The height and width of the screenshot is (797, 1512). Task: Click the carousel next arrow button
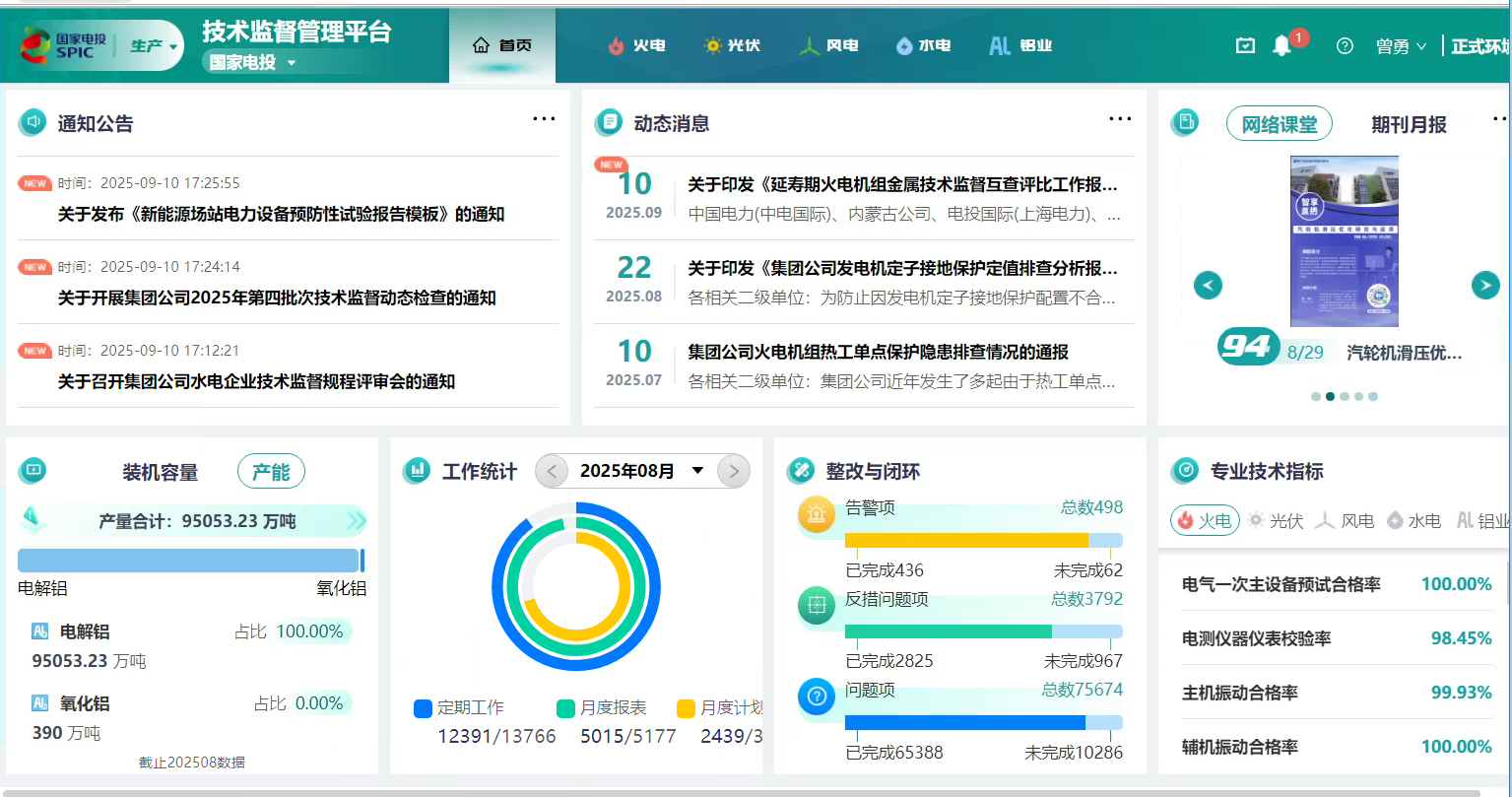1484,286
